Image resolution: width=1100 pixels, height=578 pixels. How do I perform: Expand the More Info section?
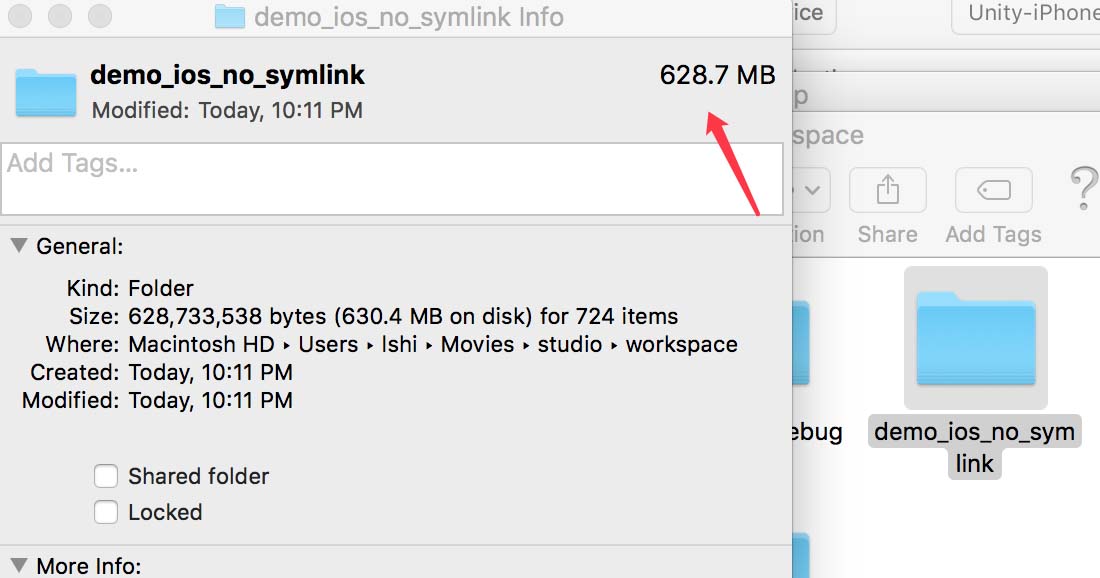click(x=18, y=565)
